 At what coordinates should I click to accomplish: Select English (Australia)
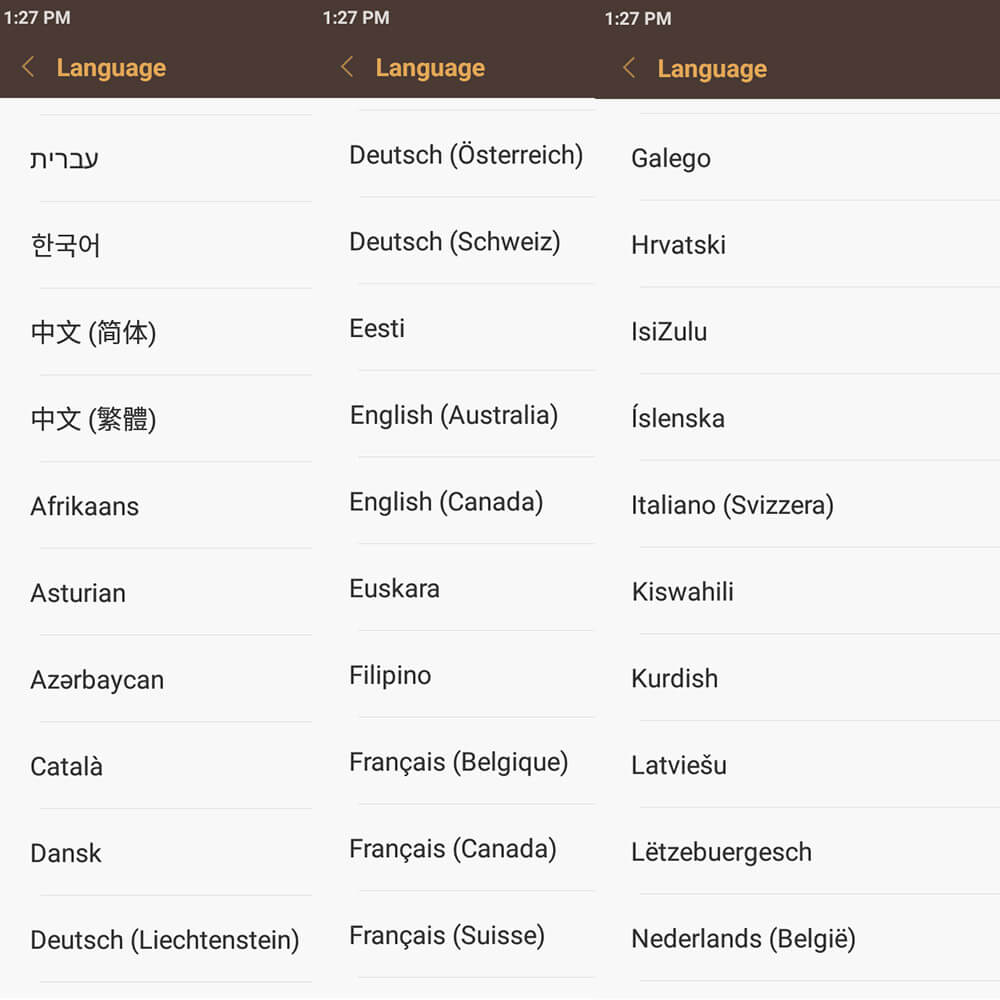(x=454, y=415)
